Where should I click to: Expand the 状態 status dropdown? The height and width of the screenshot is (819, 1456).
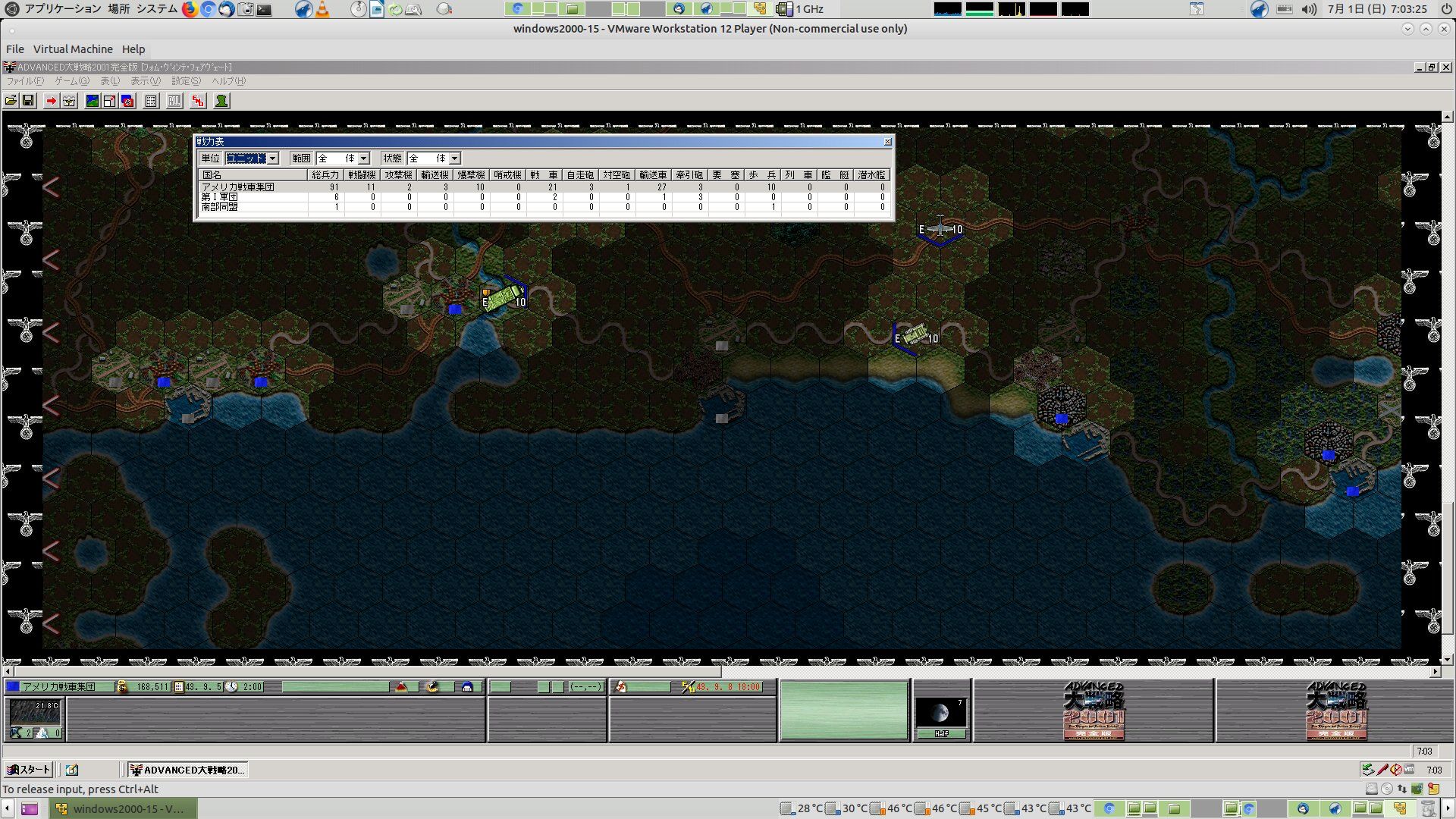click(x=455, y=158)
